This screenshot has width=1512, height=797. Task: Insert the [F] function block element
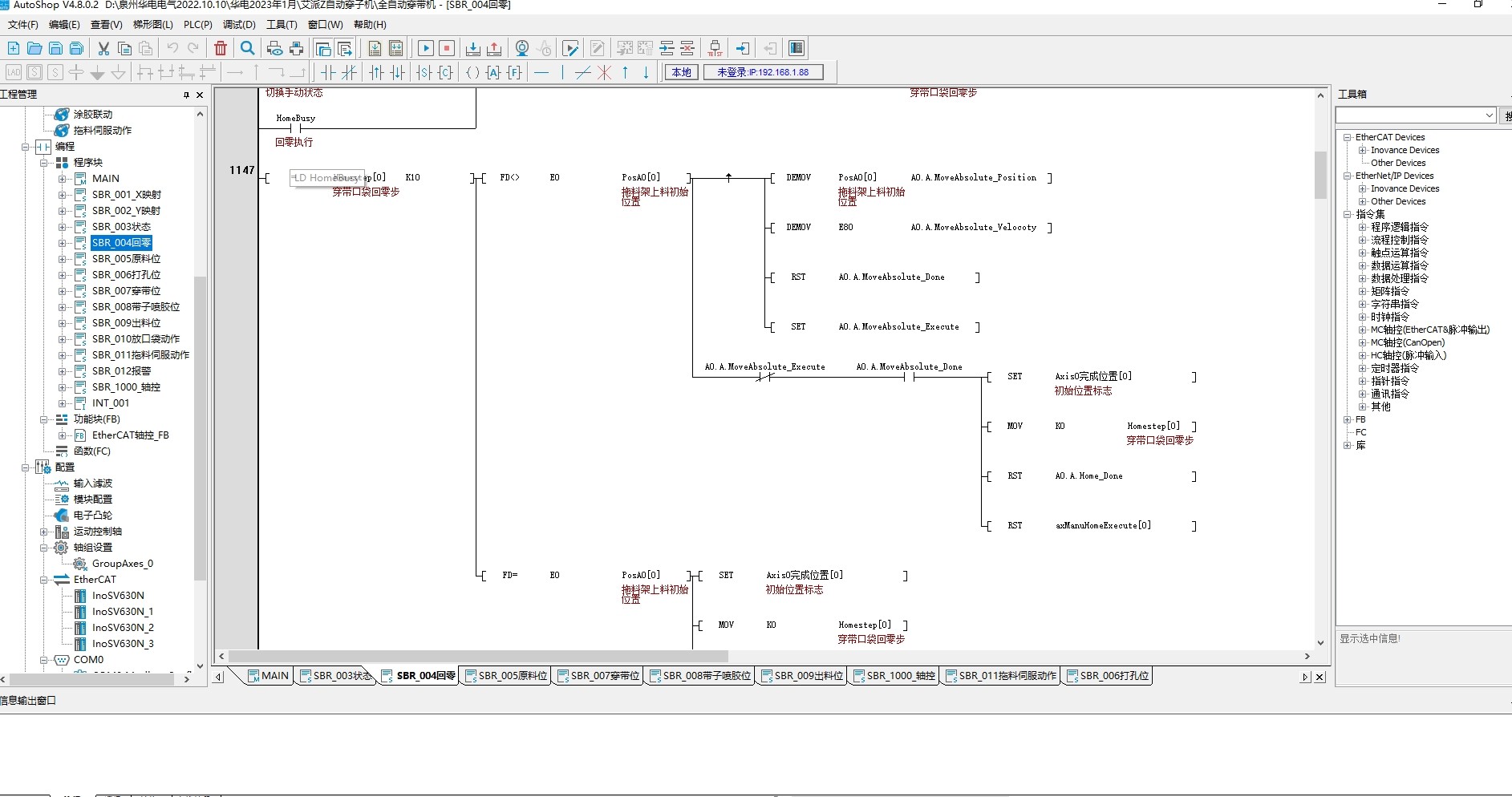pyautogui.click(x=514, y=72)
